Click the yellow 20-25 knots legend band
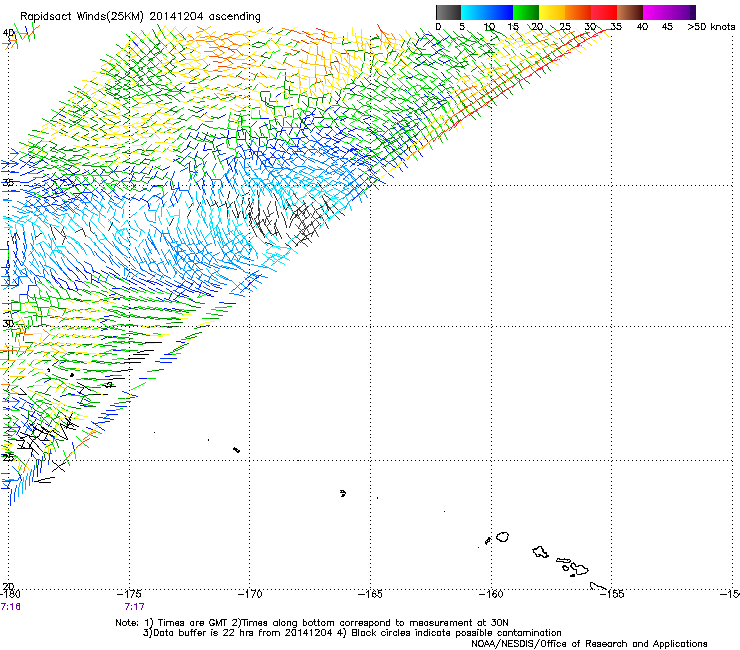The image size is (740, 650). pos(552,12)
